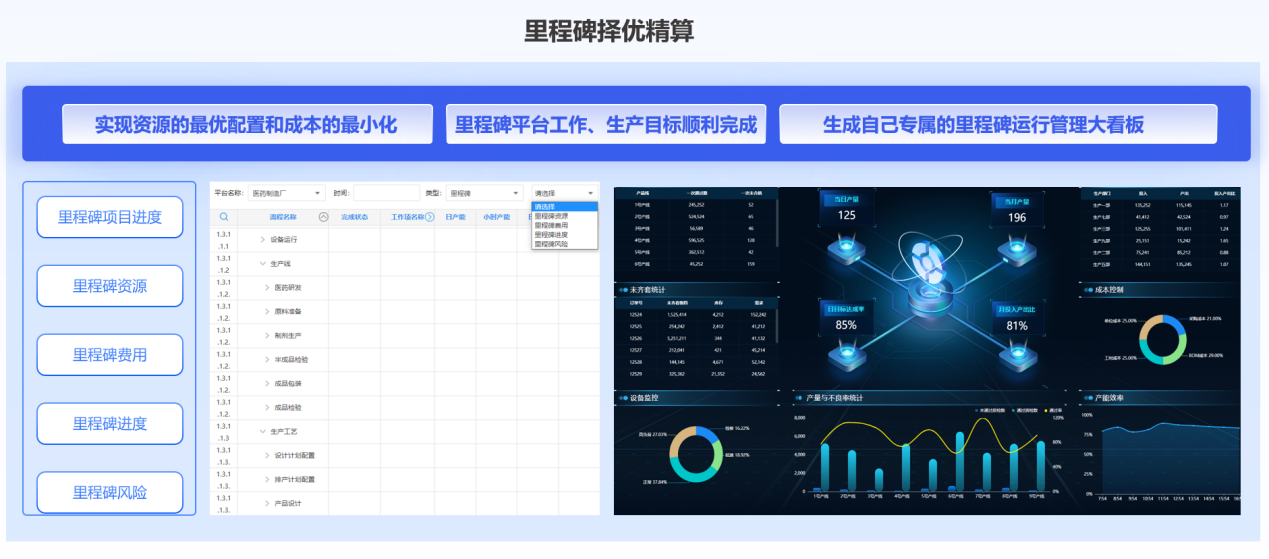Switch to 里程碑项目进度 in left sidebar
The width and height of the screenshot is (1269, 559).
(110, 217)
